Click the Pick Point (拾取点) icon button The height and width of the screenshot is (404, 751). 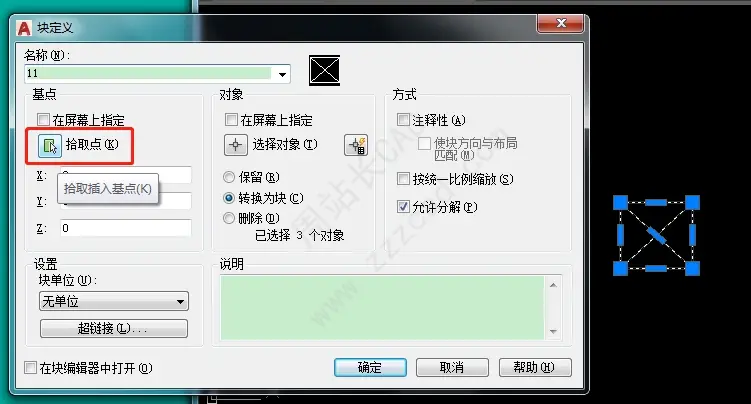(50, 145)
